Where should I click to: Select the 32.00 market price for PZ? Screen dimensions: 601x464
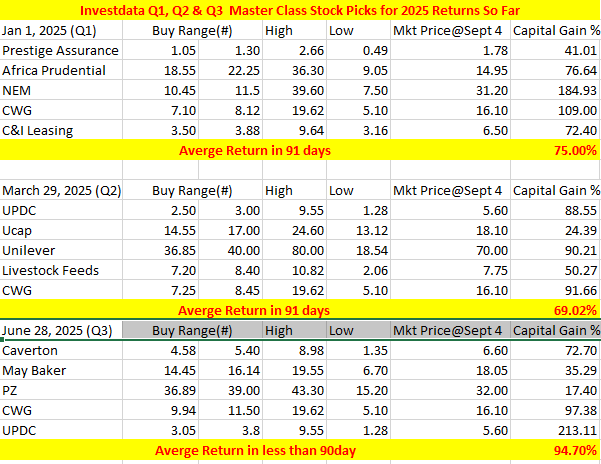tap(450, 390)
